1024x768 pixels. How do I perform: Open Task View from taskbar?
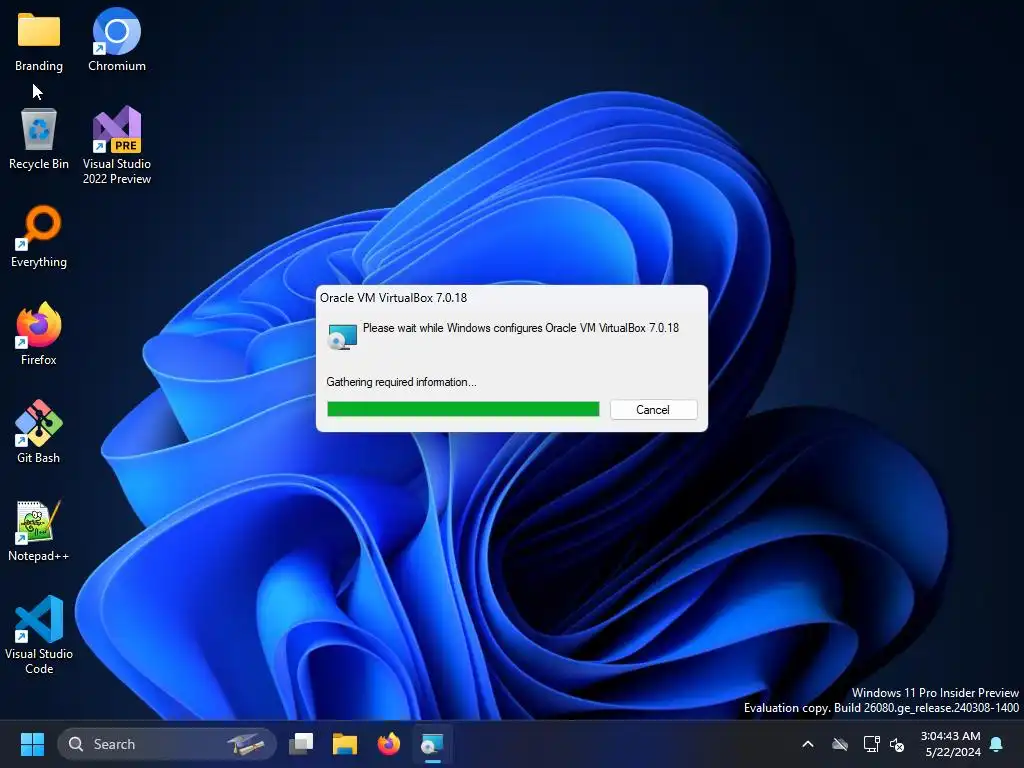[301, 744]
